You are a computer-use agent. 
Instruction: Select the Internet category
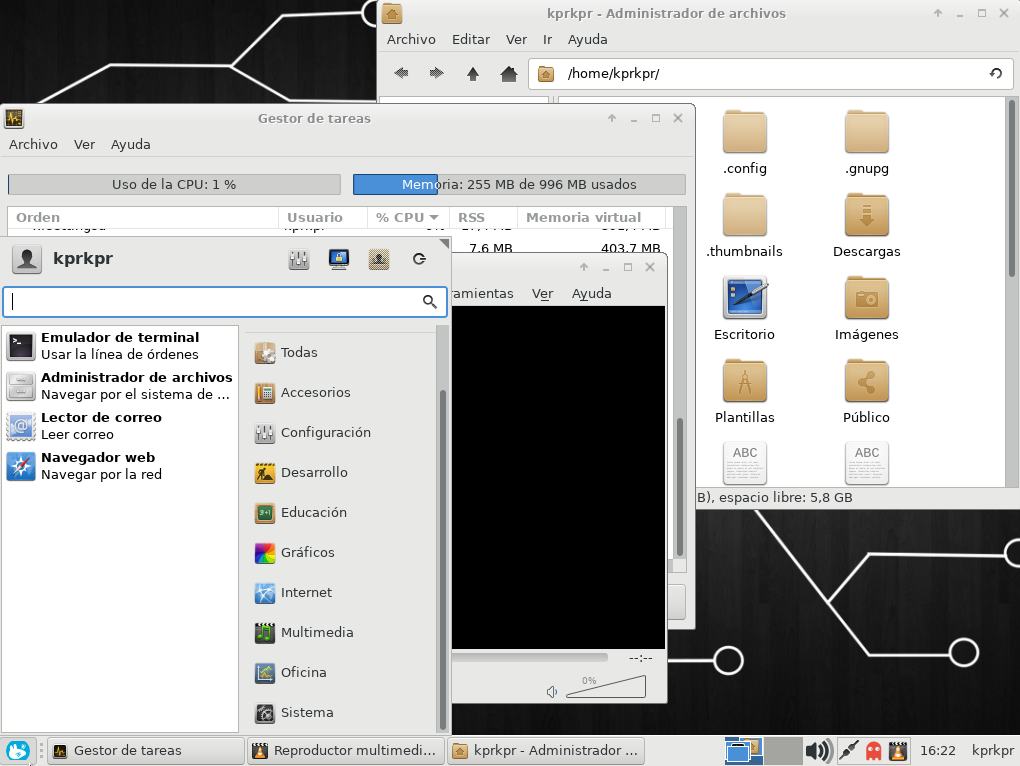point(306,592)
